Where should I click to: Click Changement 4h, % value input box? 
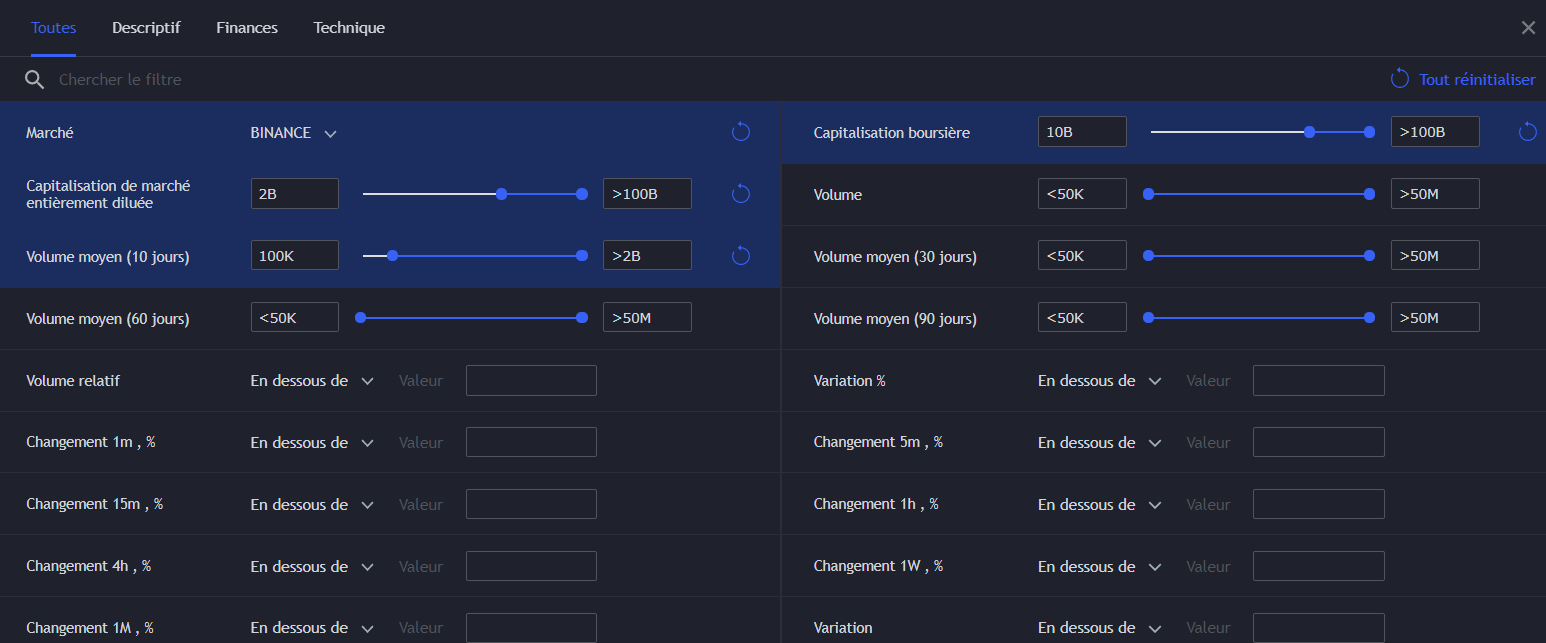[531, 567]
